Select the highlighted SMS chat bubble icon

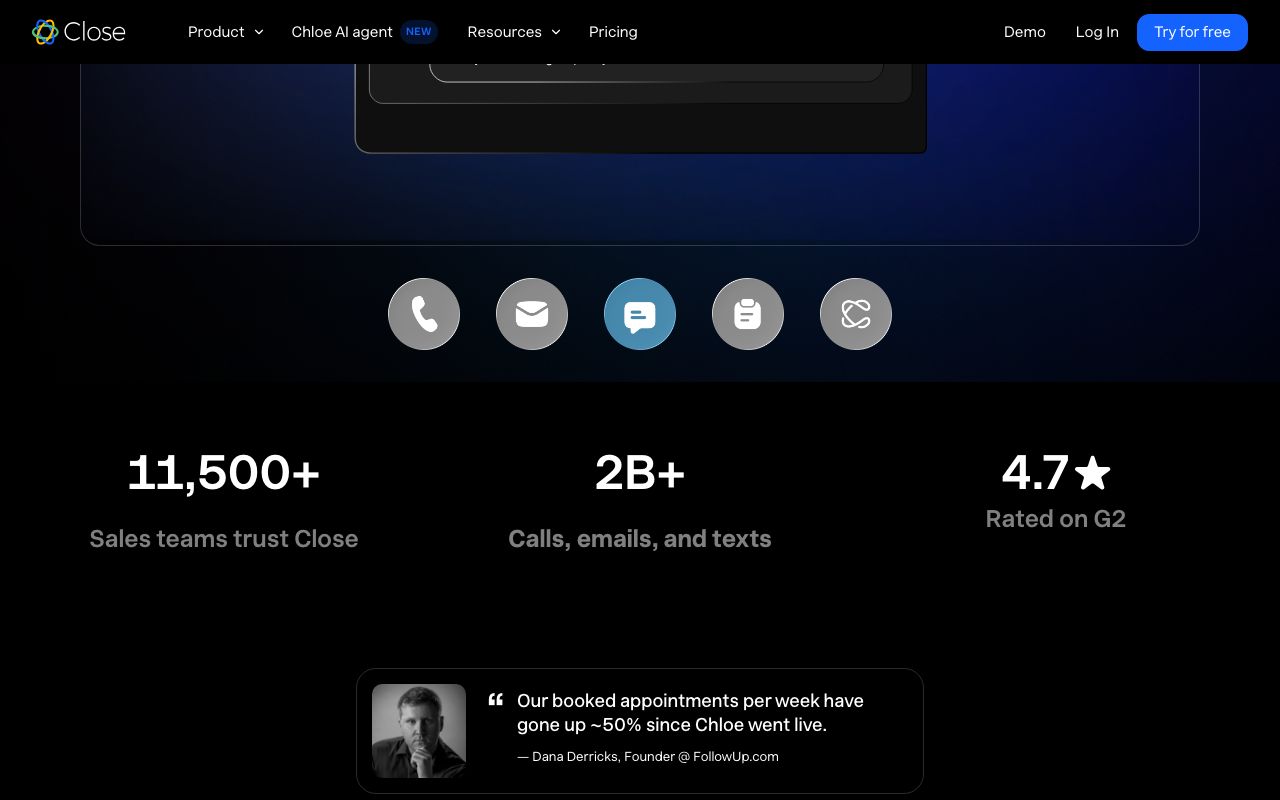(x=640, y=314)
